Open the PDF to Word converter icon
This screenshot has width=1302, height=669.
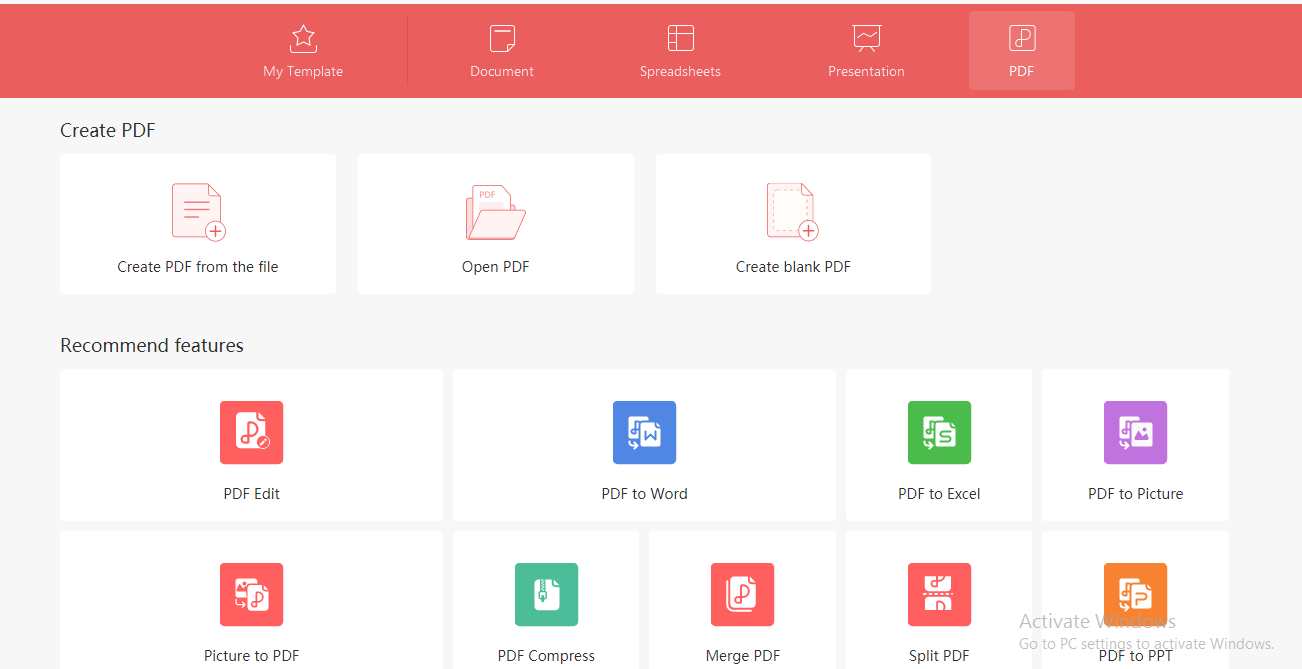tap(644, 433)
